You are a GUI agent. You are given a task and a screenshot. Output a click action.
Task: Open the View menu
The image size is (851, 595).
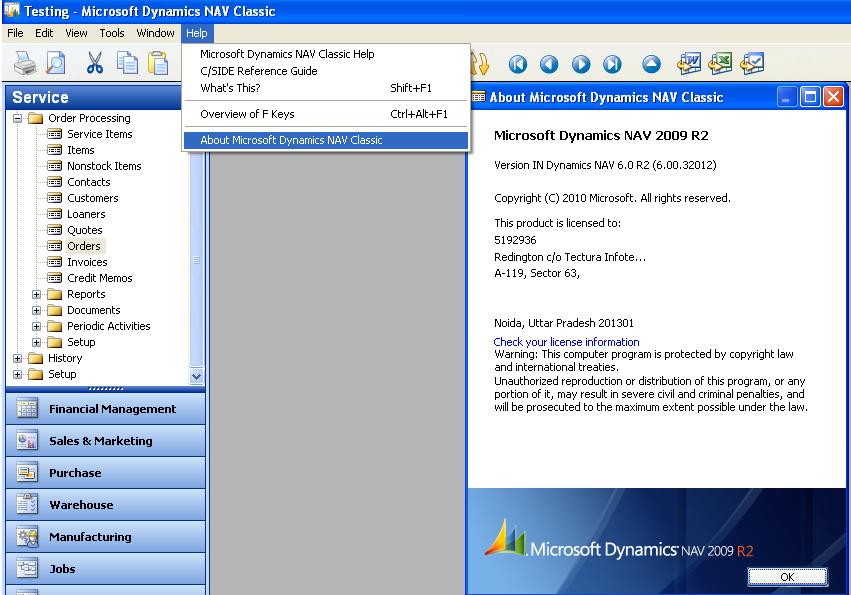[x=76, y=33]
